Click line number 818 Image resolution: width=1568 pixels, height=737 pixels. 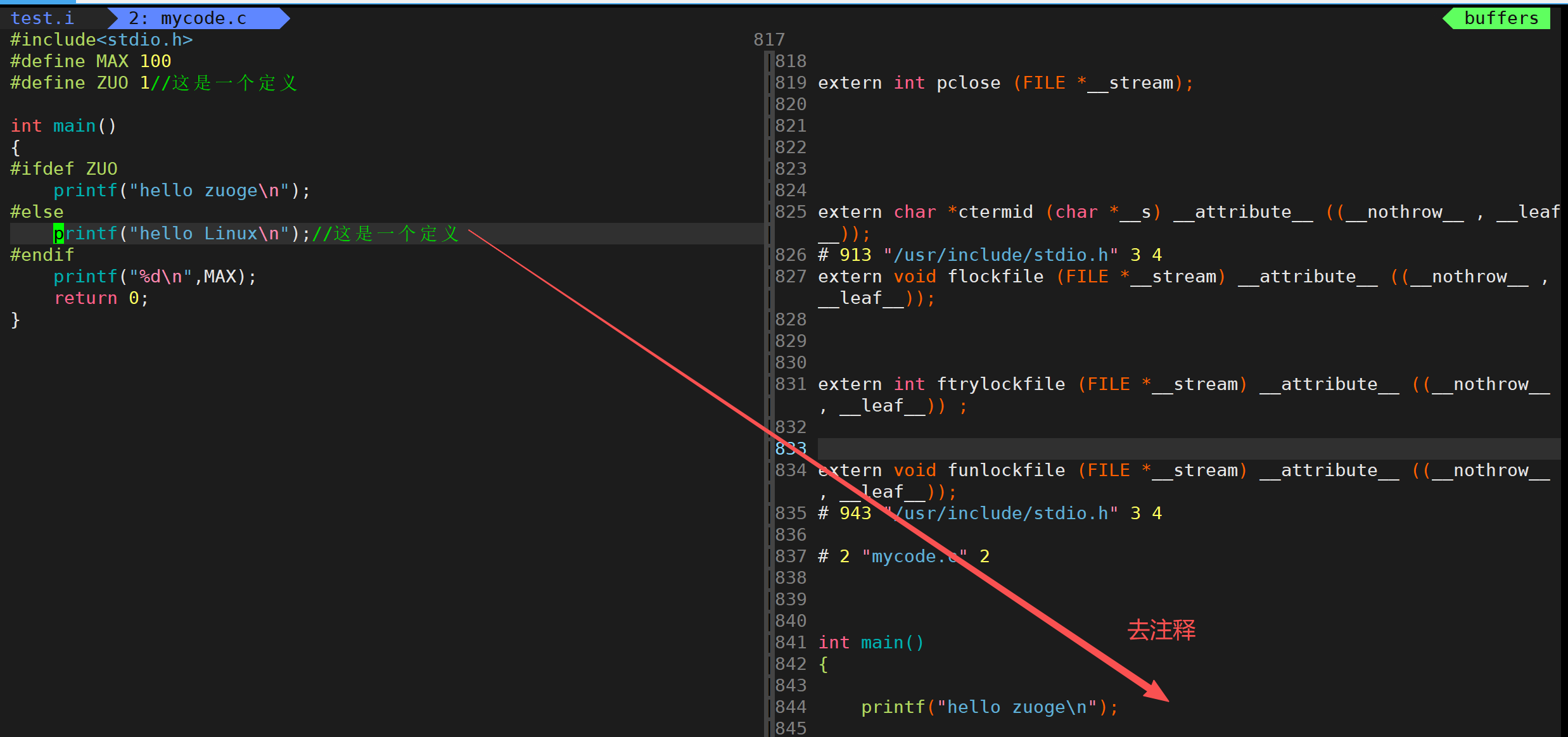[791, 61]
